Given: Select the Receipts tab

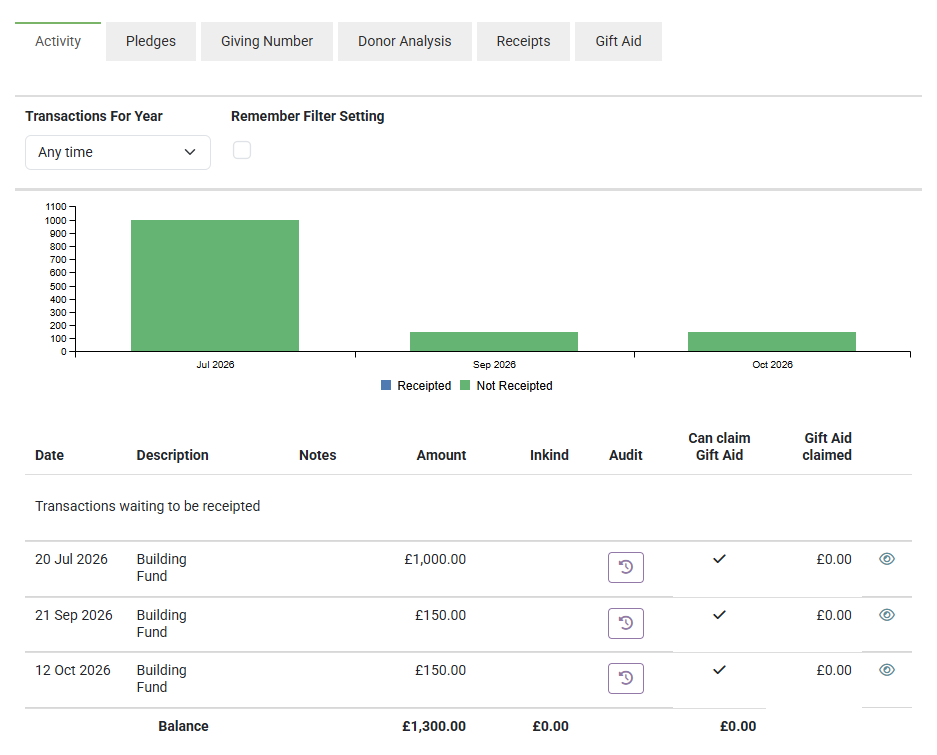Looking at the screenshot, I should click(523, 41).
